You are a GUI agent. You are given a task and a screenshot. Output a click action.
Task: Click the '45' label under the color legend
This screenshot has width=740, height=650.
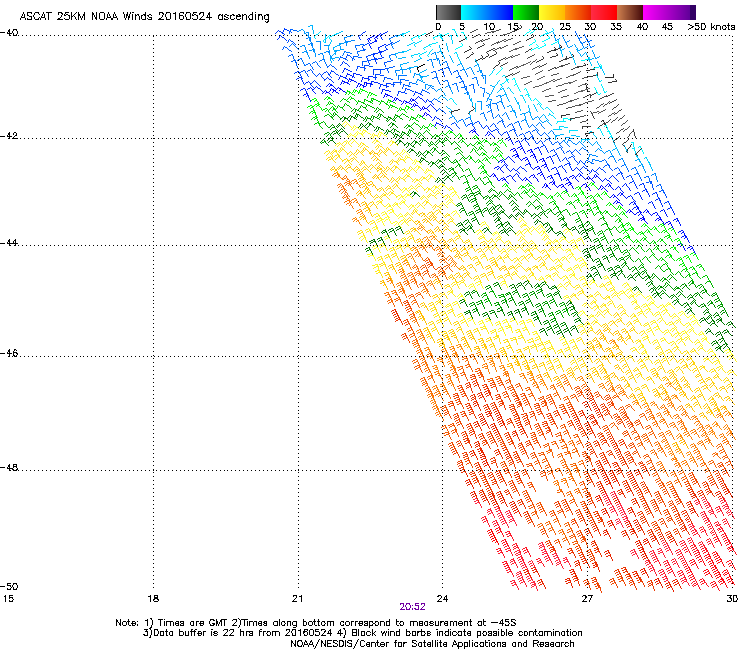click(667, 27)
